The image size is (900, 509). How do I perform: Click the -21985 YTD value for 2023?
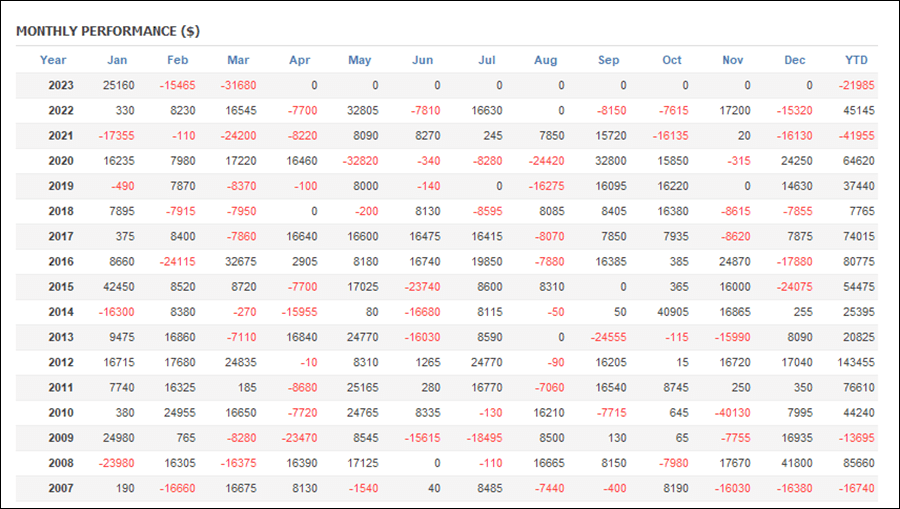click(856, 86)
